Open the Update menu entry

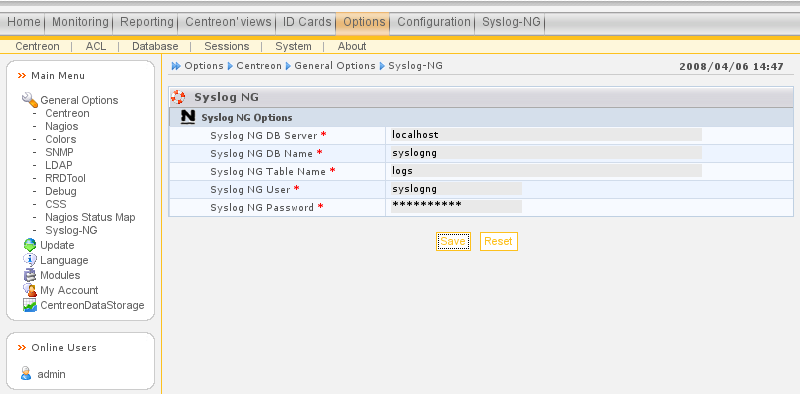coord(57,245)
